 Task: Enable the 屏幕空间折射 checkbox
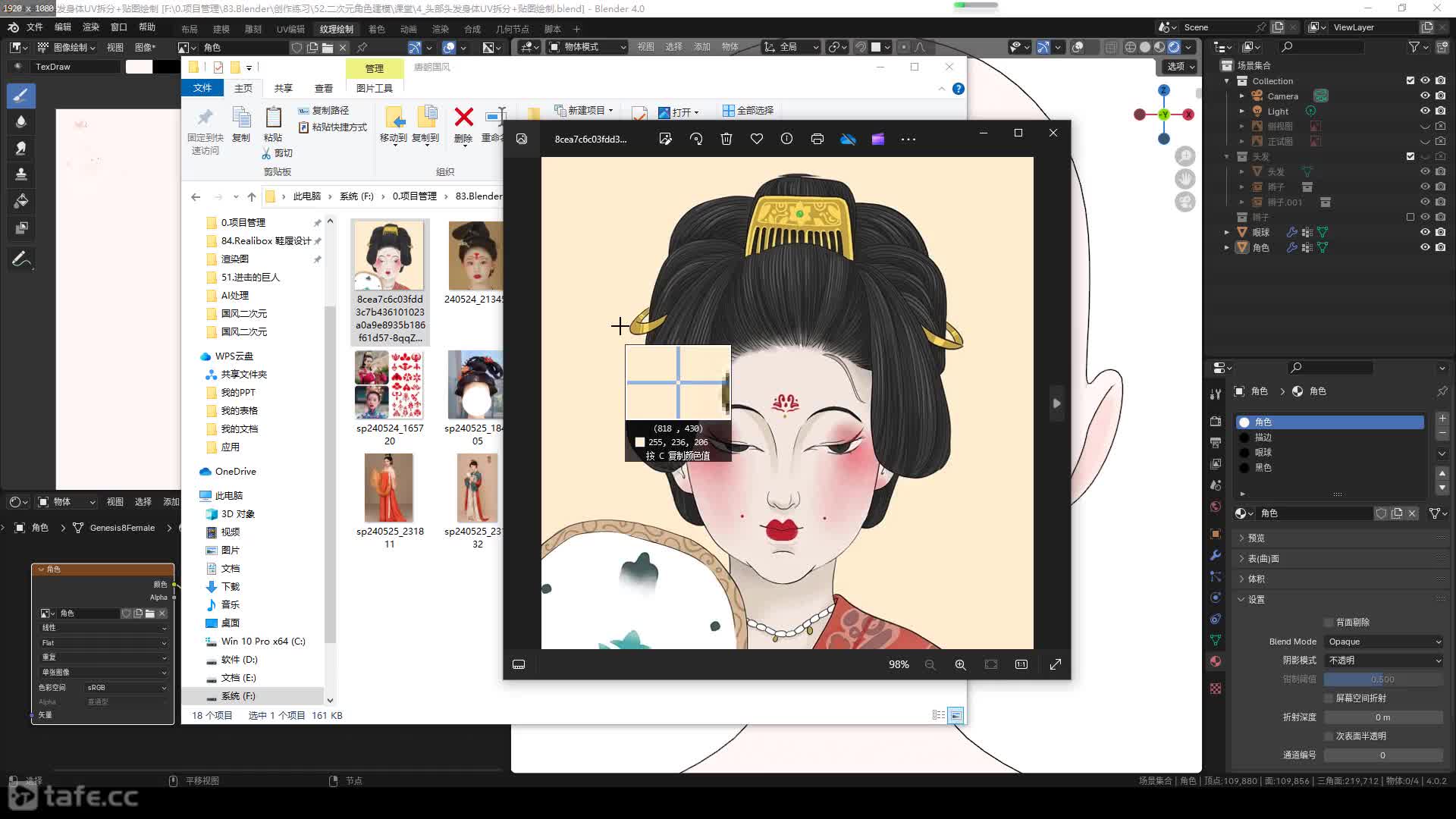[x=1329, y=698]
